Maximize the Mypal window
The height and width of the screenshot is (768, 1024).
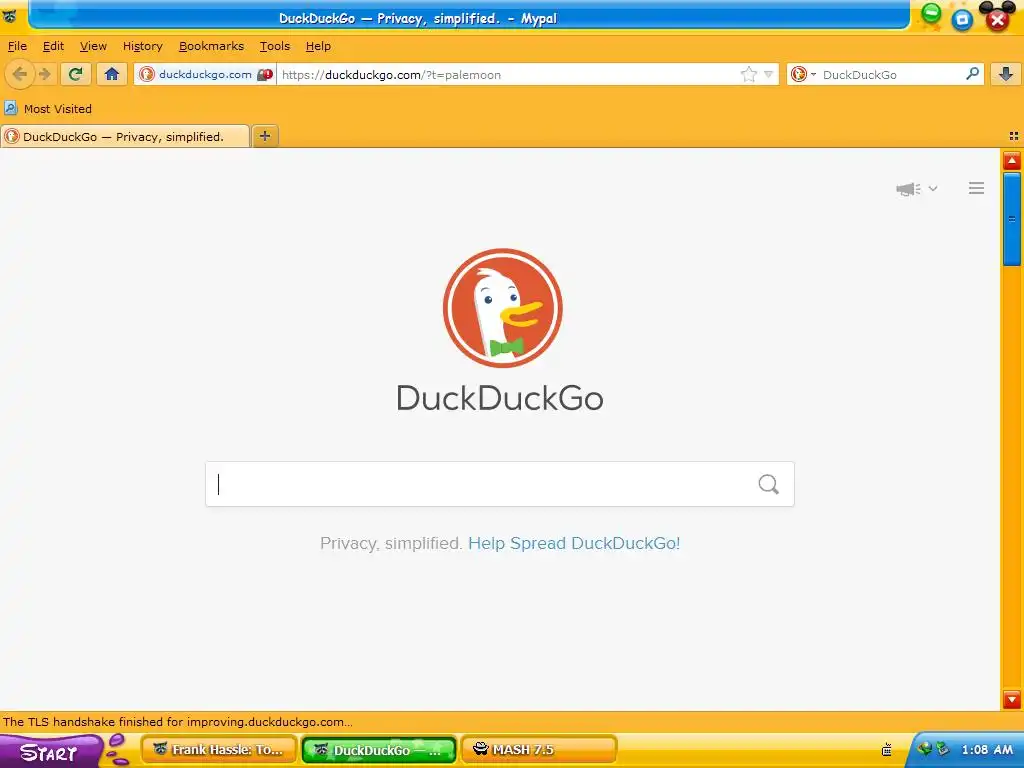961,19
